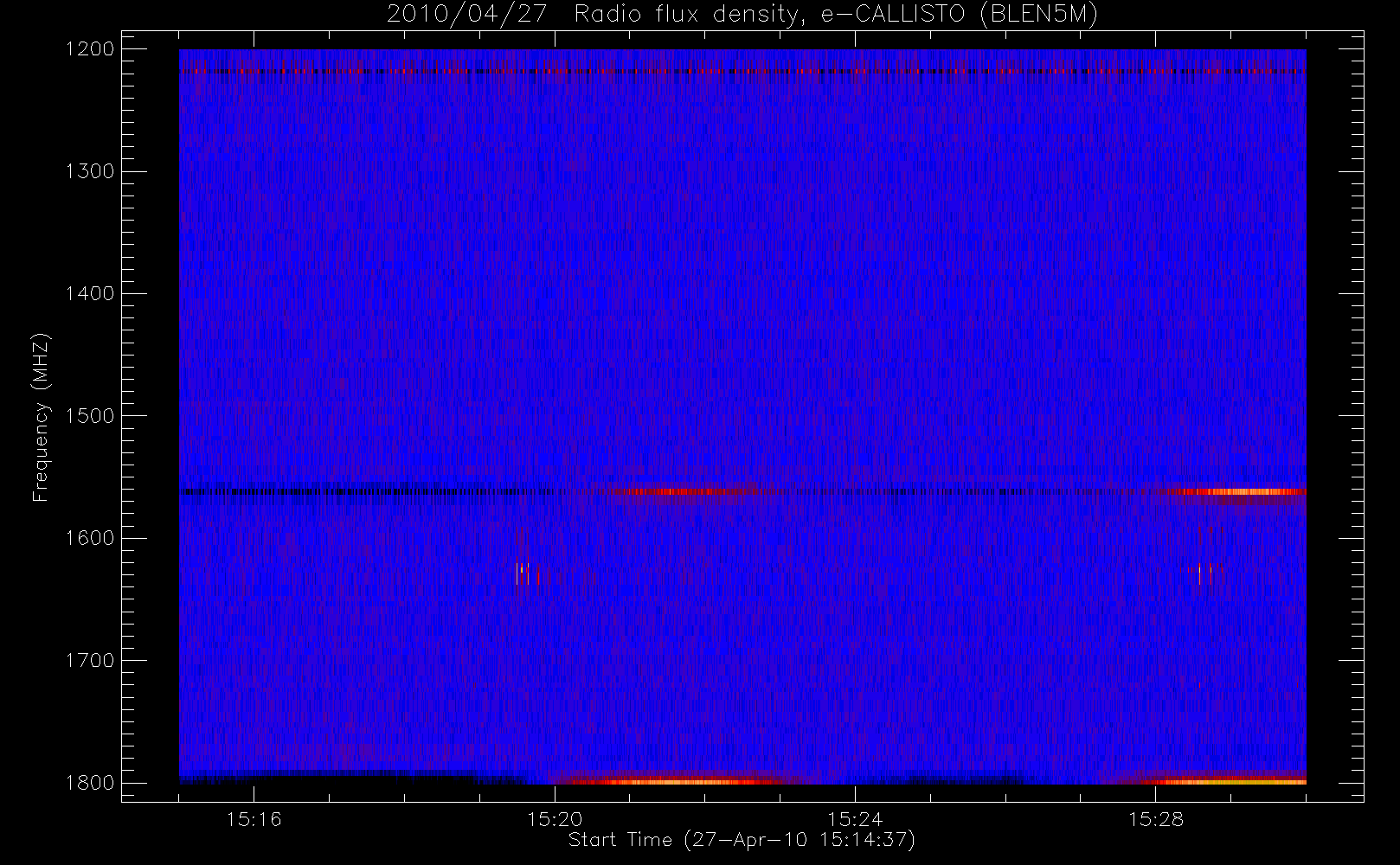This screenshot has width=1400, height=865.
Task: Select the 1200 frequency tick label
Action: pyautogui.click(x=90, y=49)
